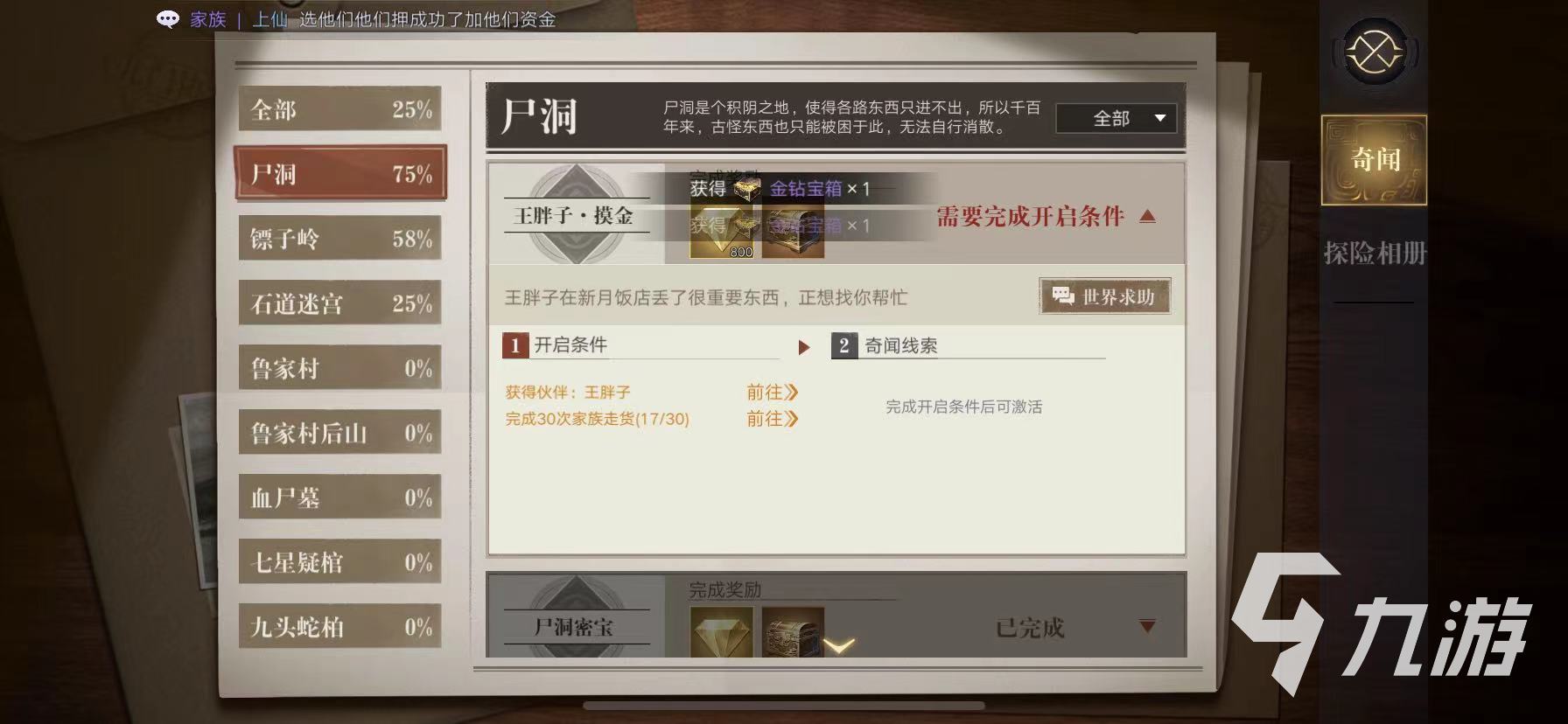Select the 九头蛇柏 0% category
Image resolution: width=1568 pixels, height=724 pixels.
point(340,627)
